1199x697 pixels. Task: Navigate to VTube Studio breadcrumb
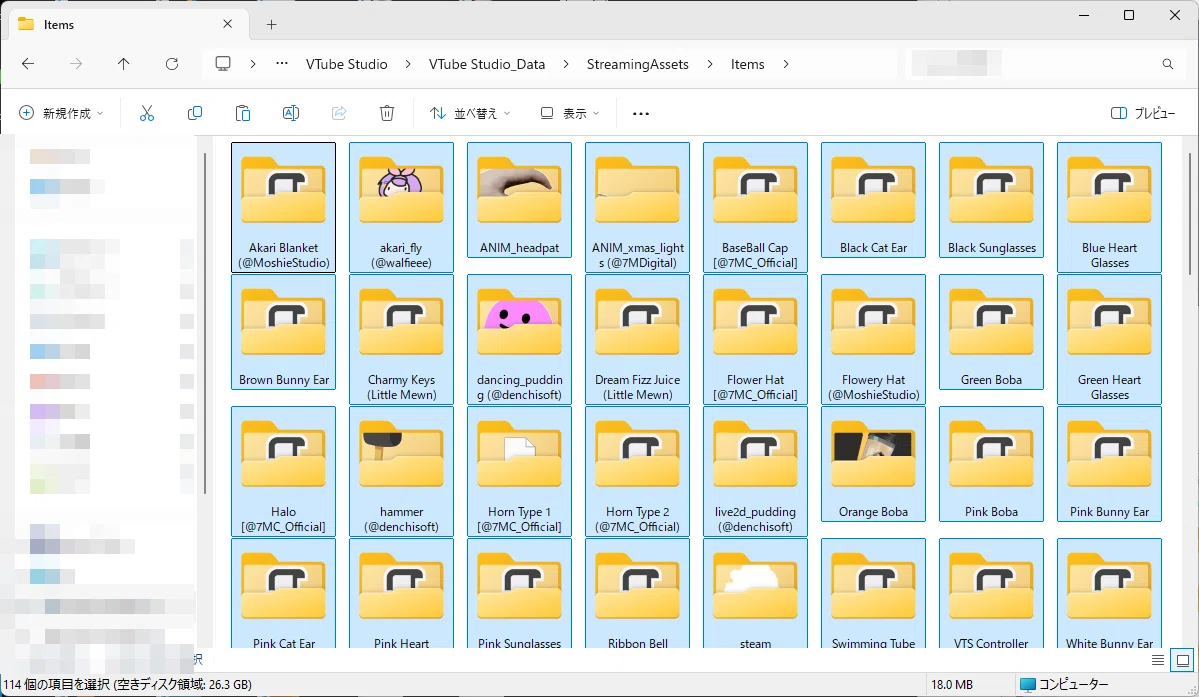pos(346,64)
